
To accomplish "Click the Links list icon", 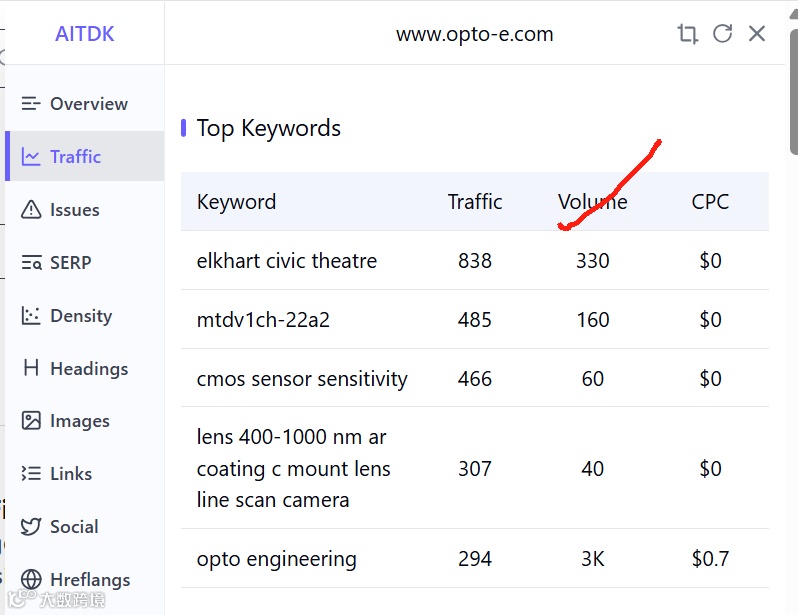I will [x=31, y=473].
